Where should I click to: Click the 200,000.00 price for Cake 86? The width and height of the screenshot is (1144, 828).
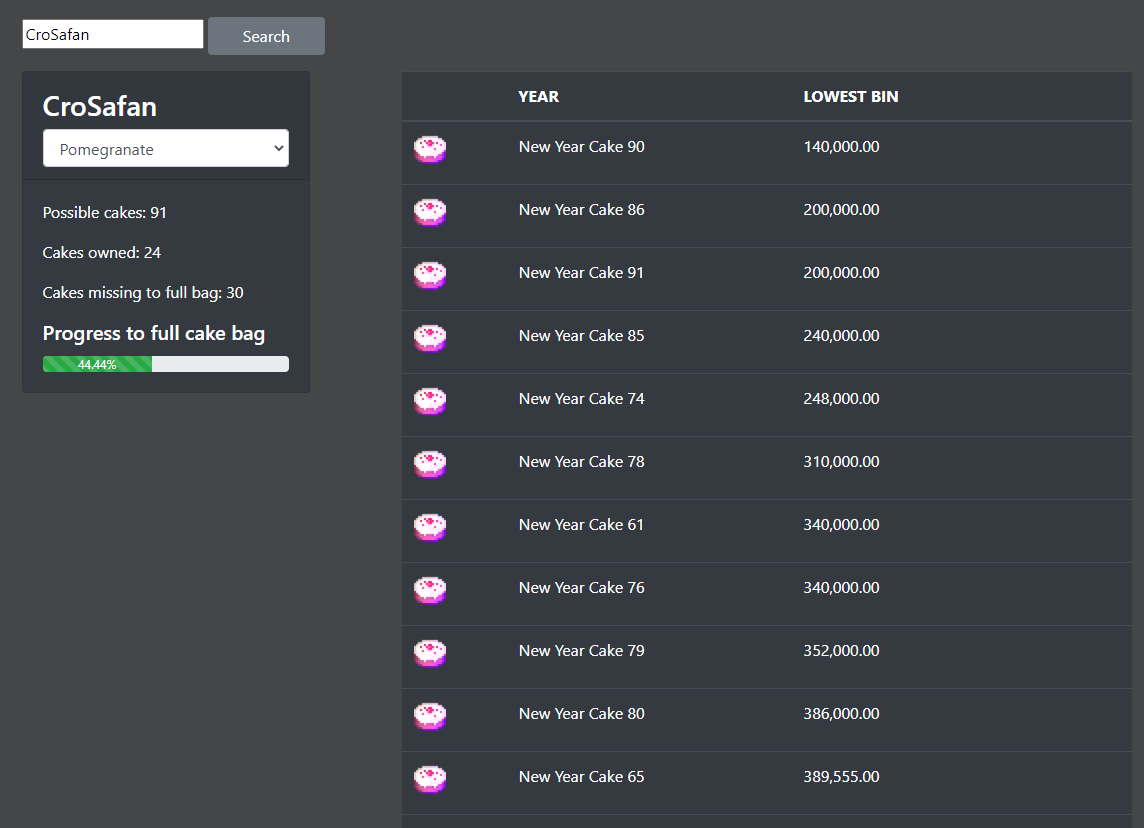point(841,209)
